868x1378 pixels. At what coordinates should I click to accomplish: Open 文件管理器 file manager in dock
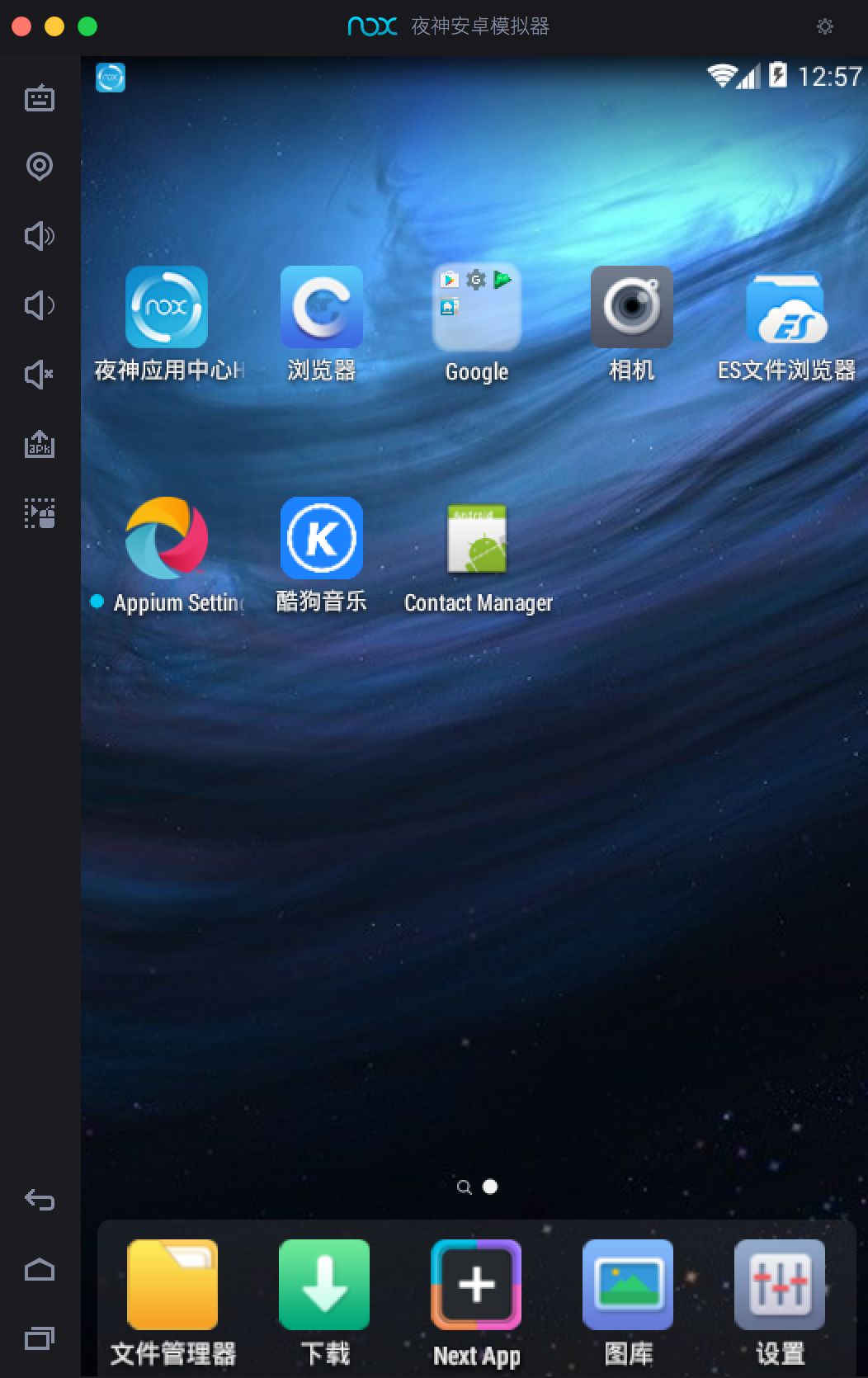click(172, 1285)
